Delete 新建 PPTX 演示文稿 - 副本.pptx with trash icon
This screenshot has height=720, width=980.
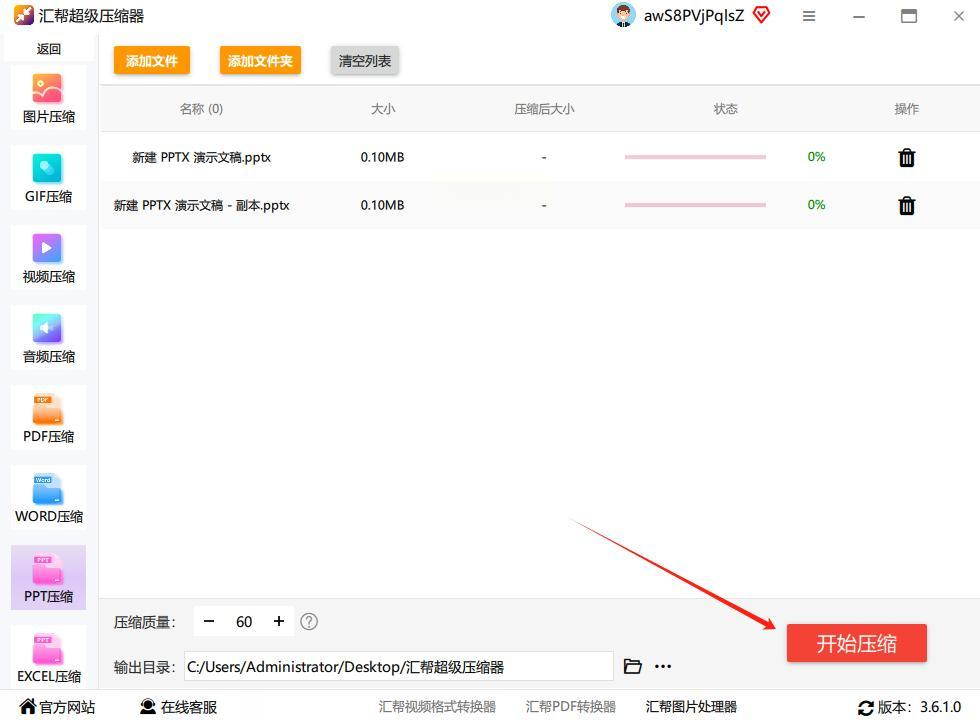906,205
